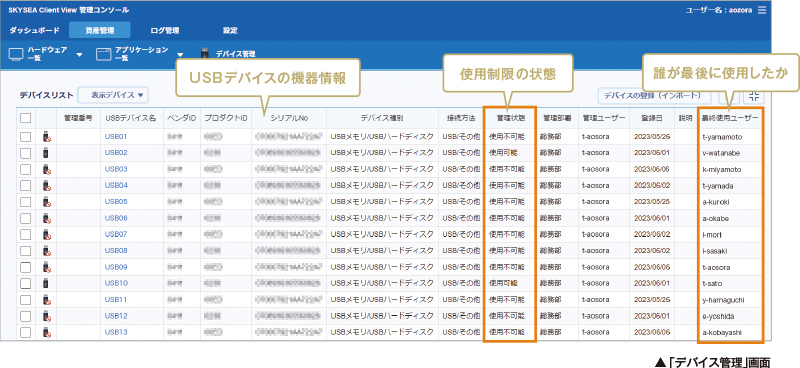The width and height of the screenshot is (800, 368).
Task: Check the checkbox for USB13 row
Action: 26,332
